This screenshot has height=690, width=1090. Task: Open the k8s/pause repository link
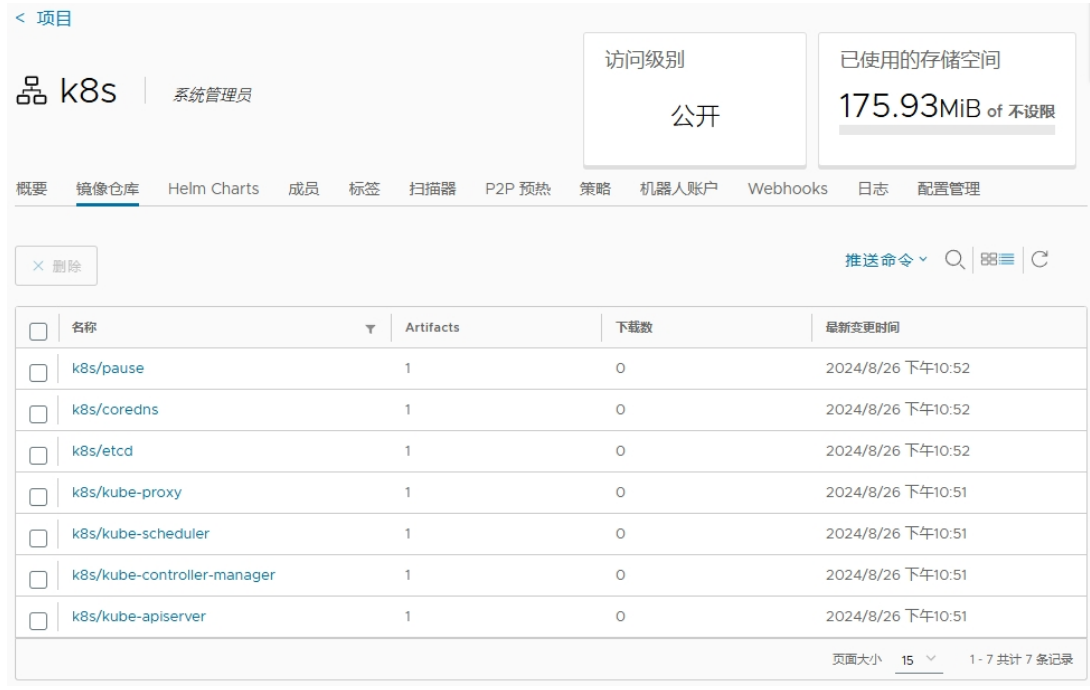click(108, 368)
